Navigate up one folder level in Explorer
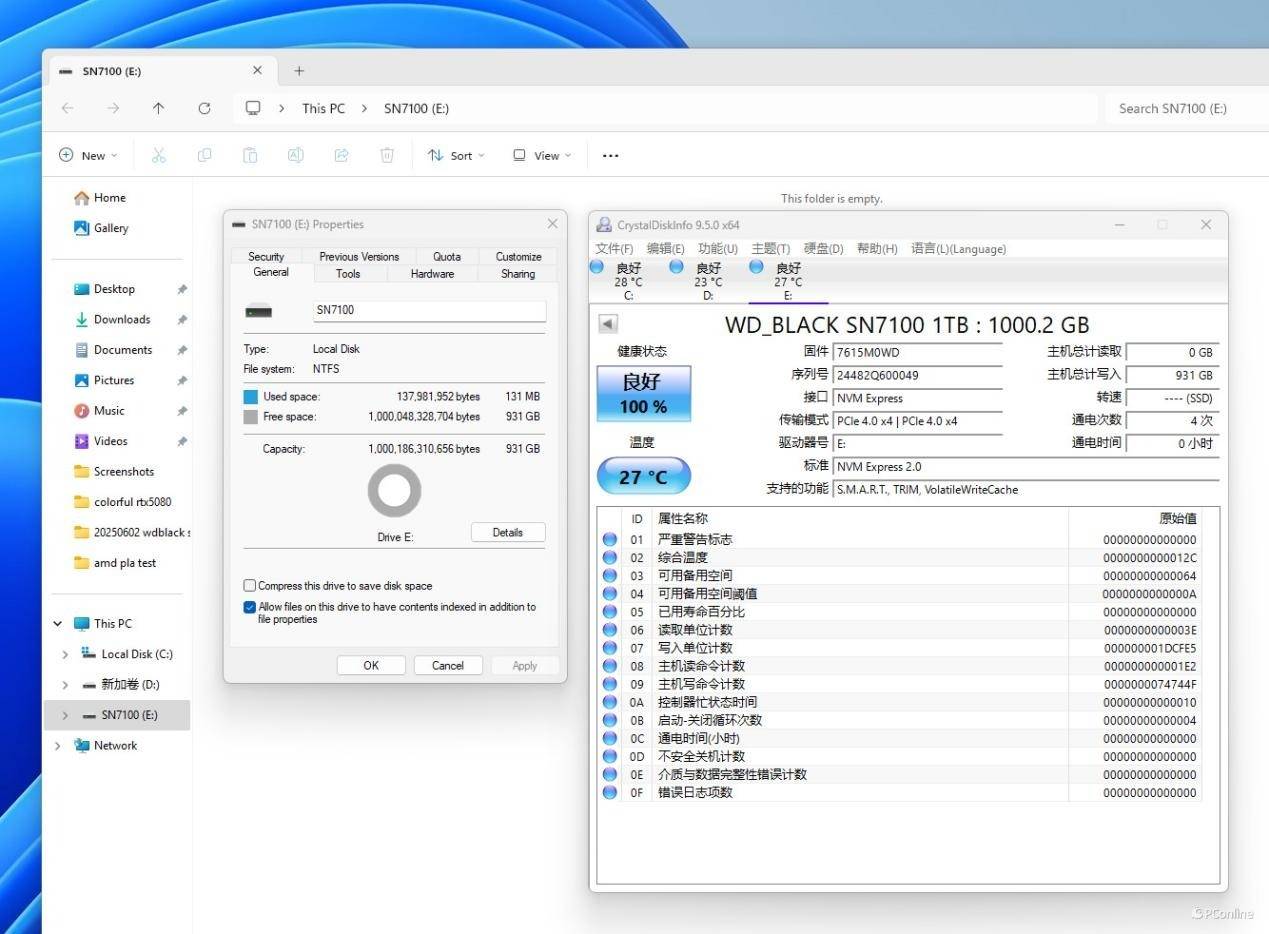The height and width of the screenshot is (934, 1269). (x=158, y=108)
